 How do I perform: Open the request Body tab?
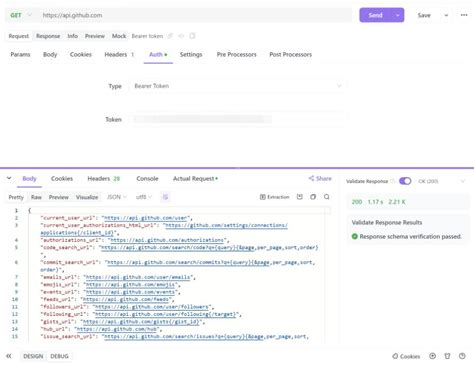(x=50, y=54)
